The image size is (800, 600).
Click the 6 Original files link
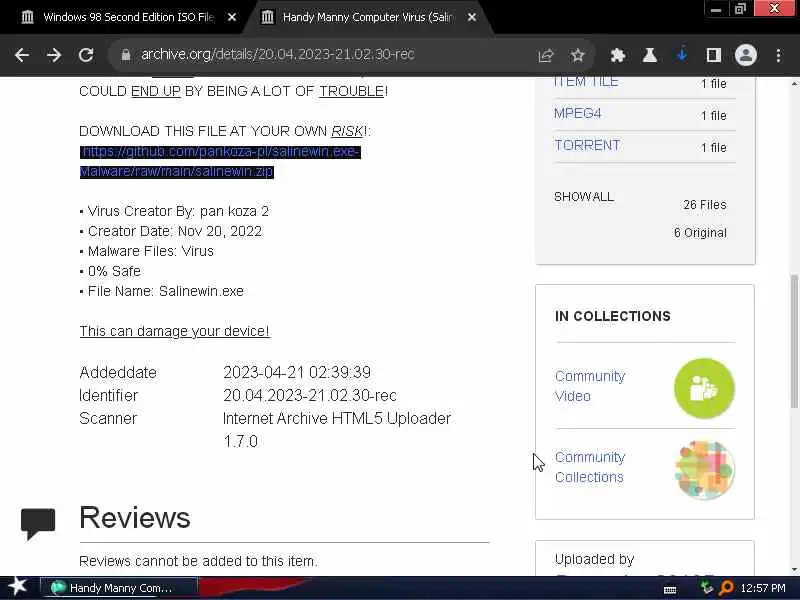click(x=700, y=233)
